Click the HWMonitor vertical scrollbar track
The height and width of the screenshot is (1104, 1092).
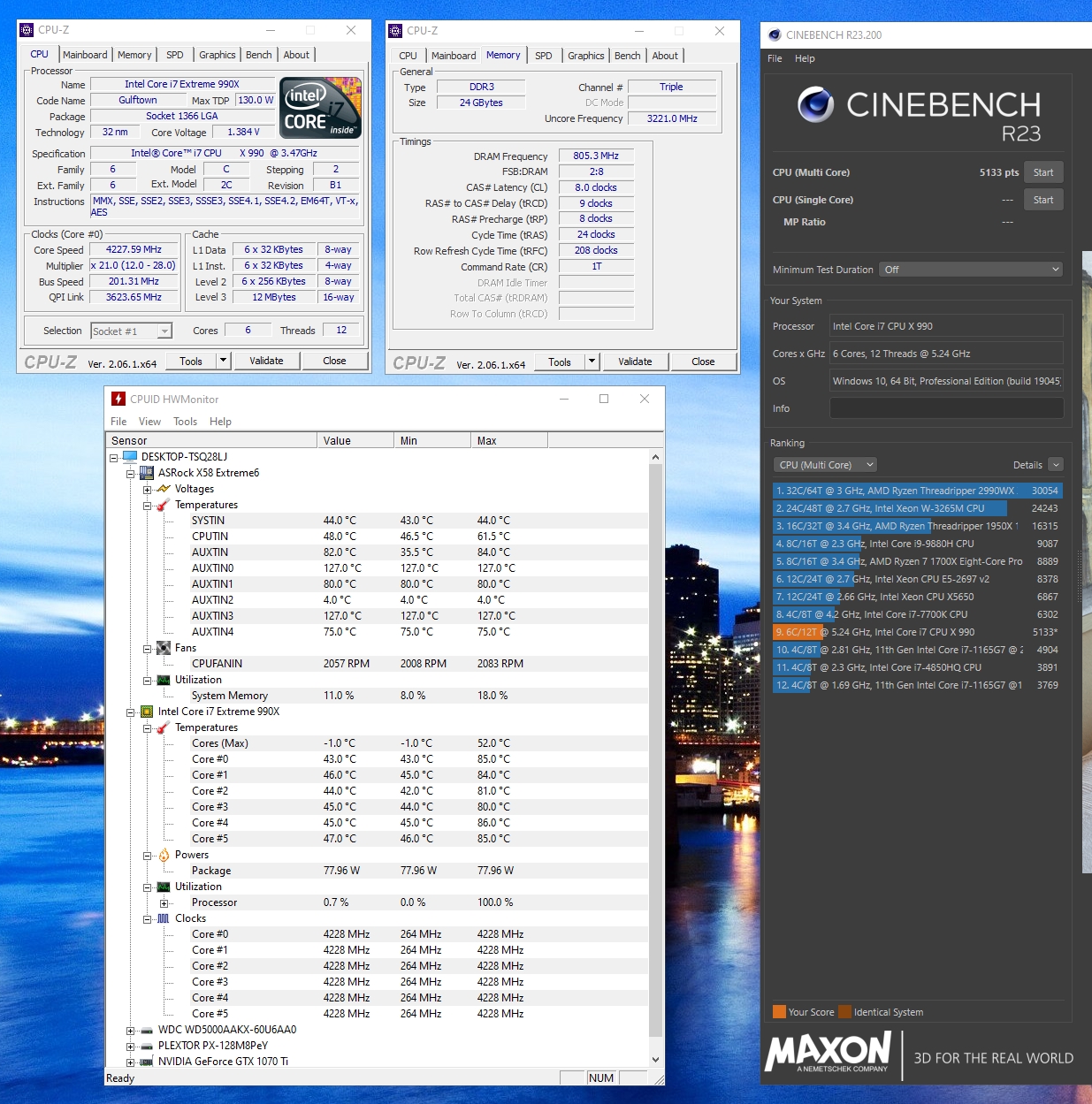(x=655, y=758)
